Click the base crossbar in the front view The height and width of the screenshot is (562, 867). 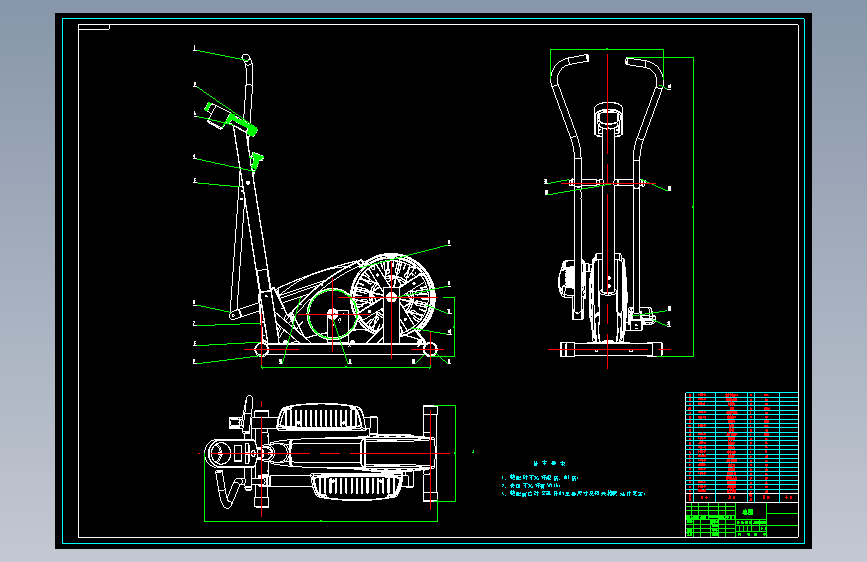point(611,349)
